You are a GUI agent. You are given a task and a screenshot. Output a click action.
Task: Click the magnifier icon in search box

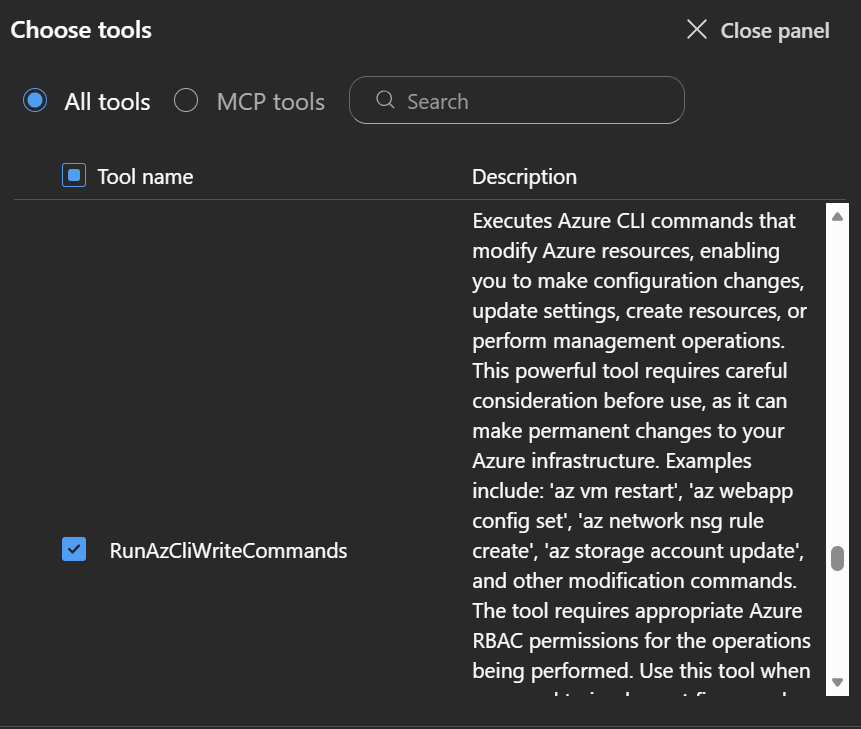tap(384, 100)
